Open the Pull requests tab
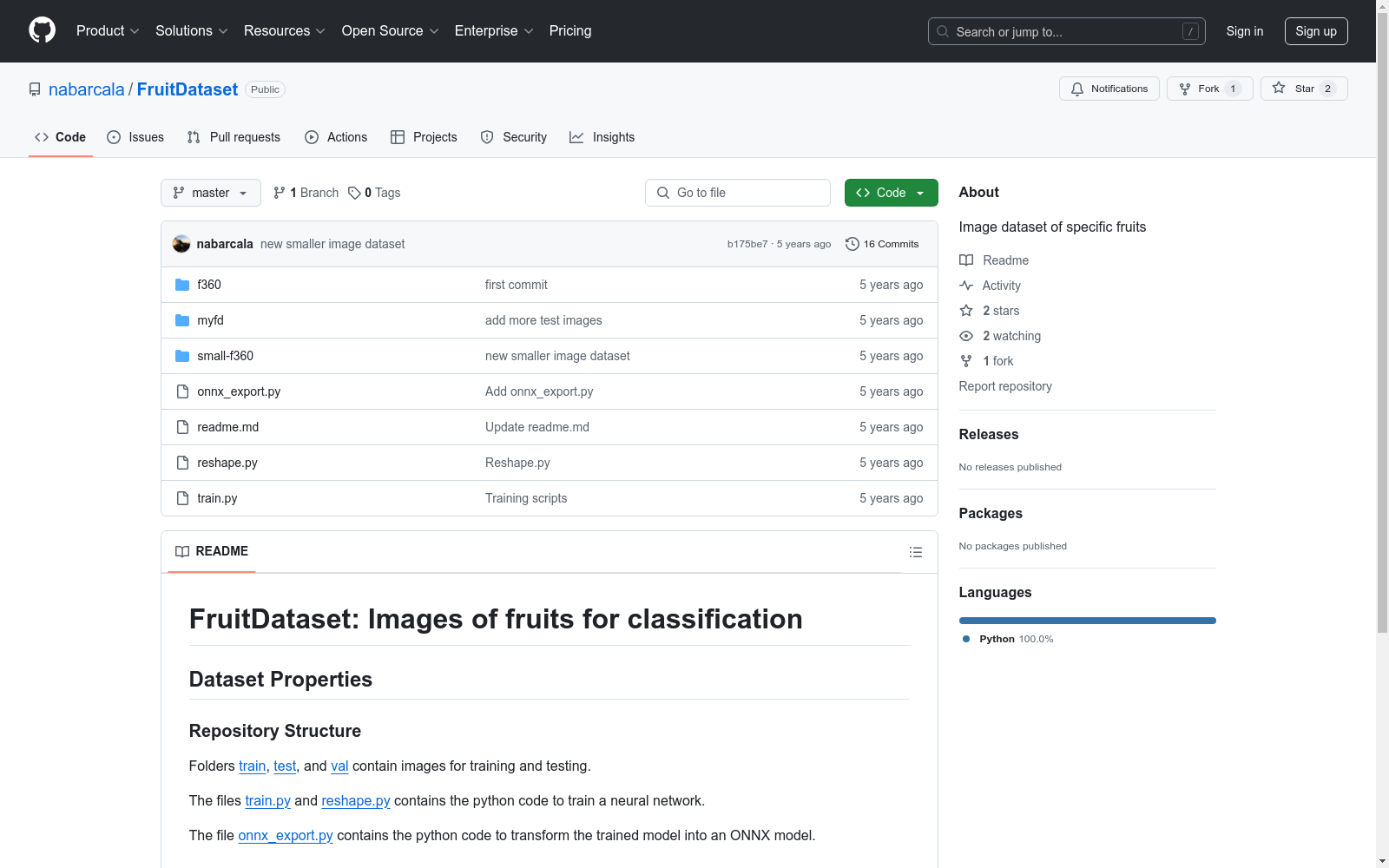The image size is (1389, 868). (234, 137)
